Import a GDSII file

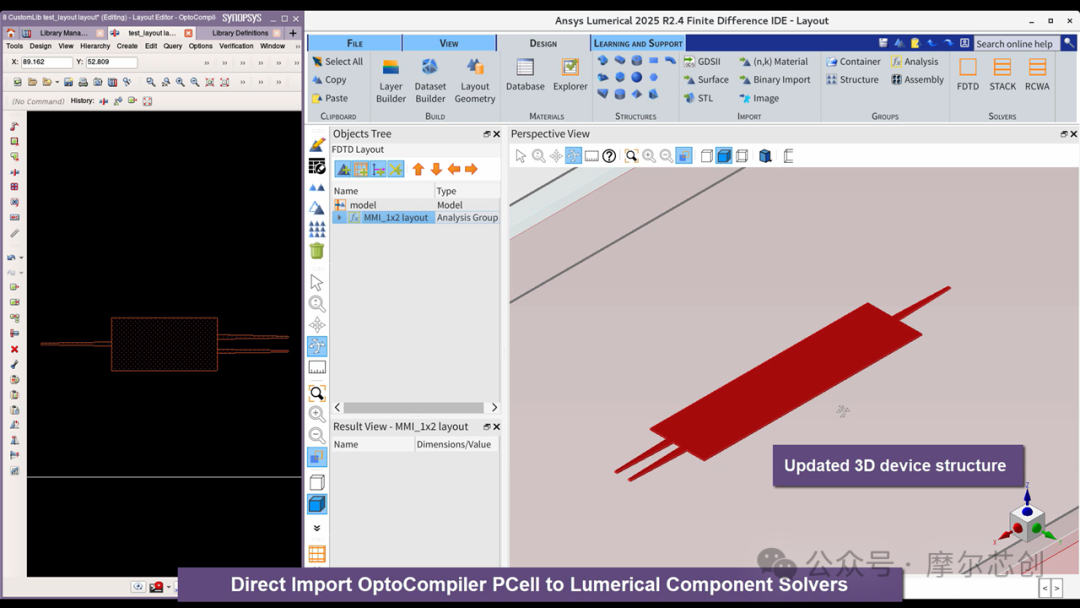pyautogui.click(x=703, y=61)
